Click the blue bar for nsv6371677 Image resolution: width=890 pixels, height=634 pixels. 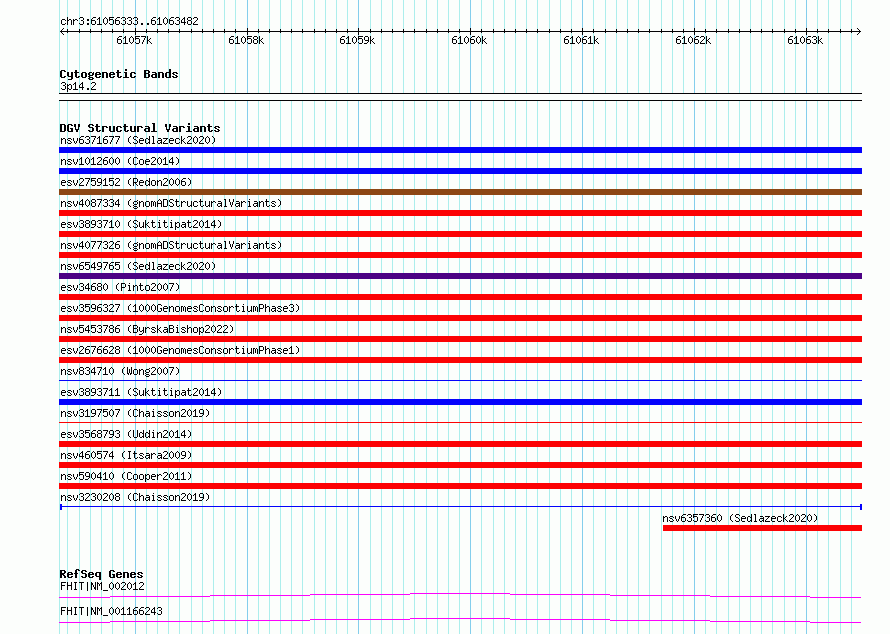click(x=460, y=150)
